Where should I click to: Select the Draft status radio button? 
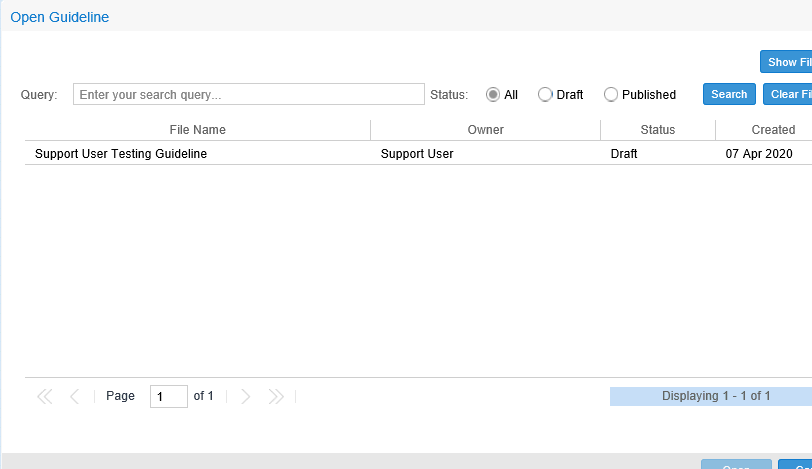coord(545,95)
